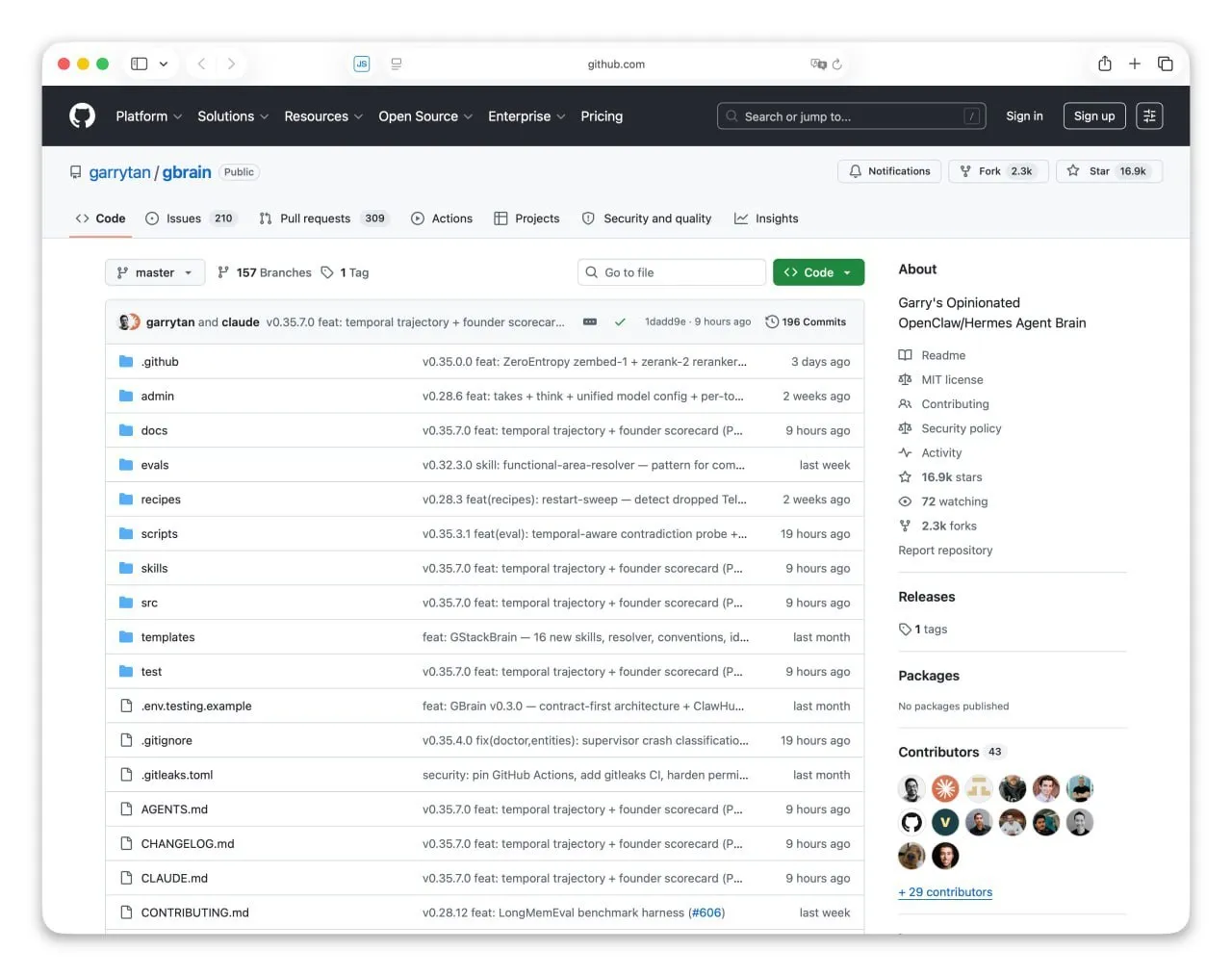Open commit hash 1dadd9e link

[x=665, y=322]
